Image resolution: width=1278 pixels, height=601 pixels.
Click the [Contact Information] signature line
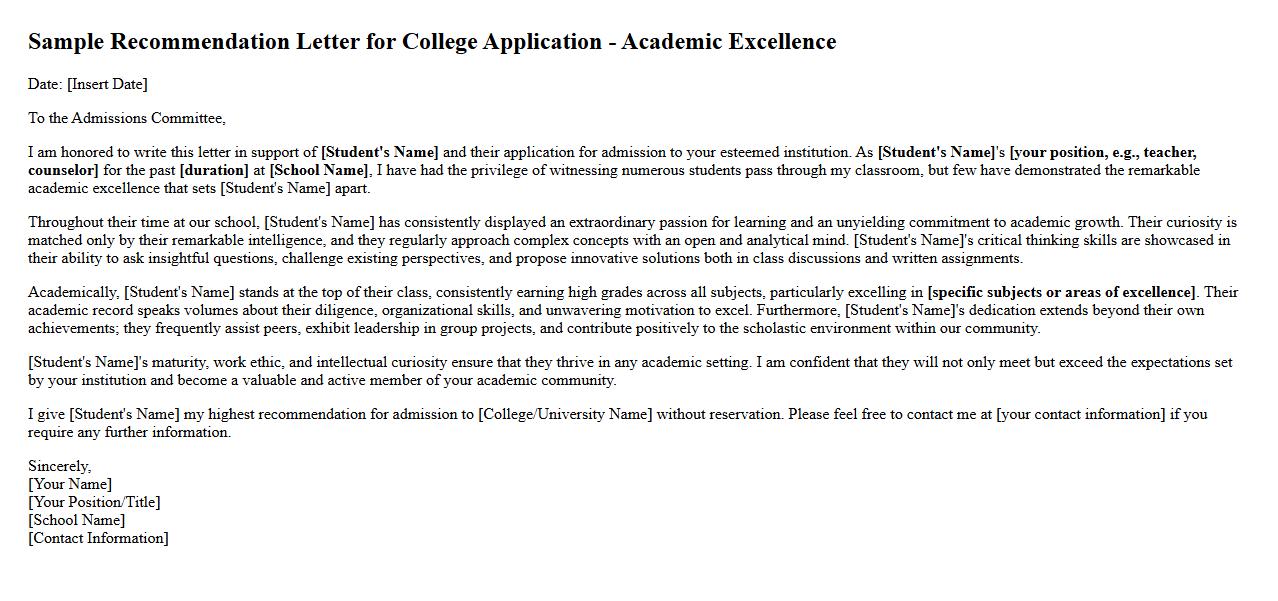(98, 538)
